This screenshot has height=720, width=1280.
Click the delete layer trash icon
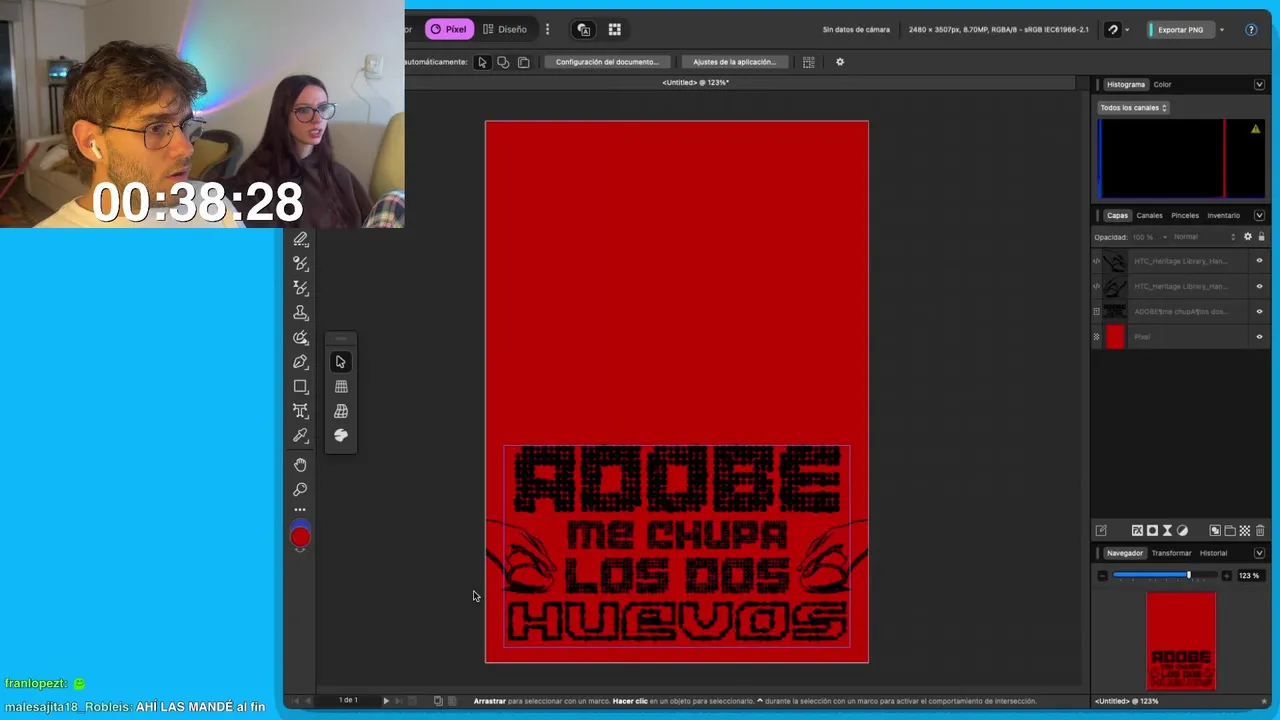point(1260,531)
